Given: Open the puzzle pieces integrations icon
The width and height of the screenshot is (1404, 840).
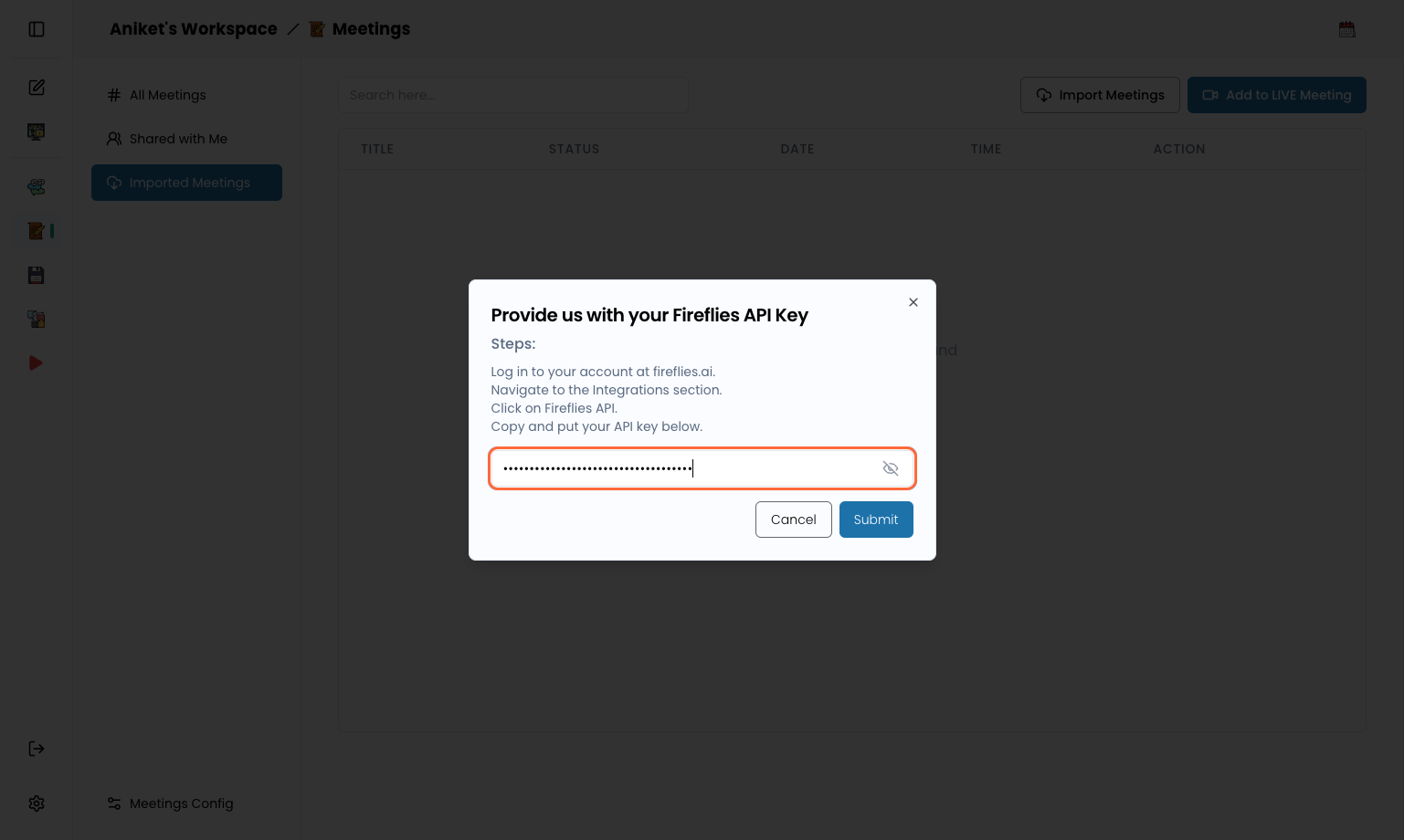Looking at the screenshot, I should (37, 319).
